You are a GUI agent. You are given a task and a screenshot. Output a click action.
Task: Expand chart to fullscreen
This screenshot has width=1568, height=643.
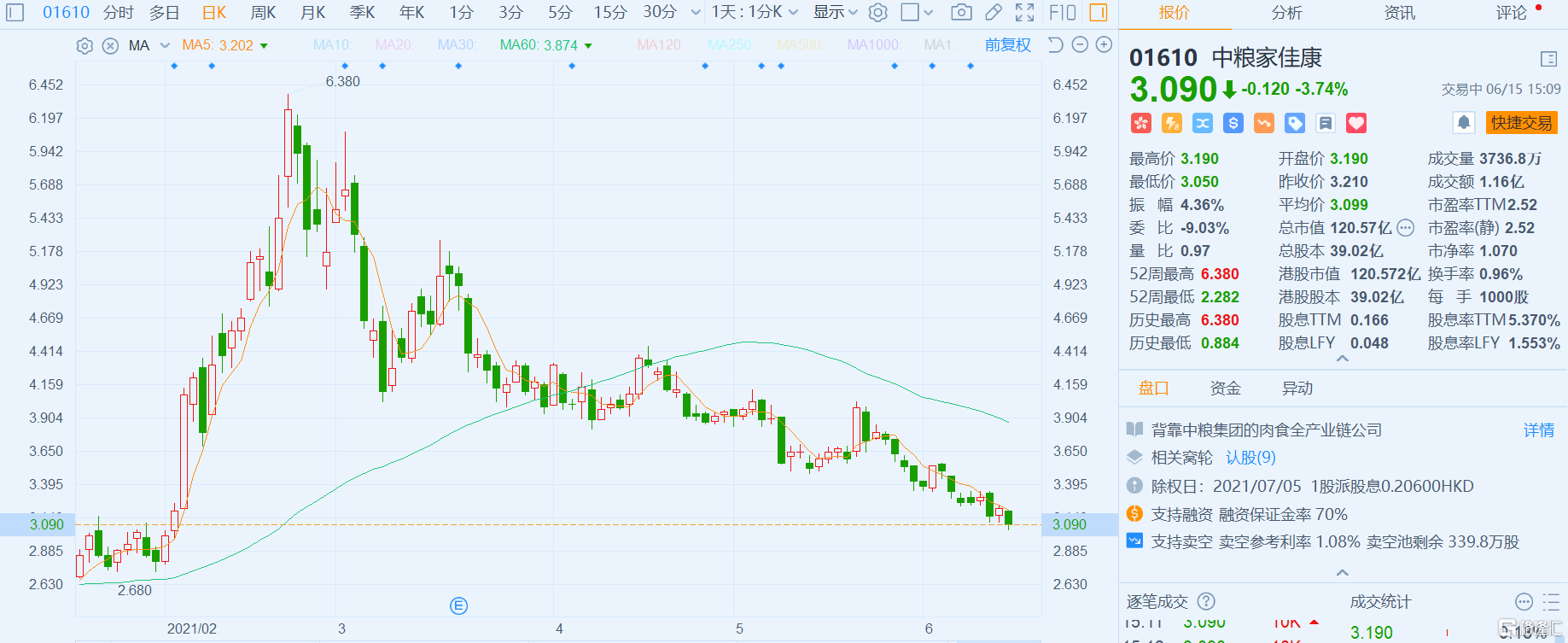pos(1025,12)
